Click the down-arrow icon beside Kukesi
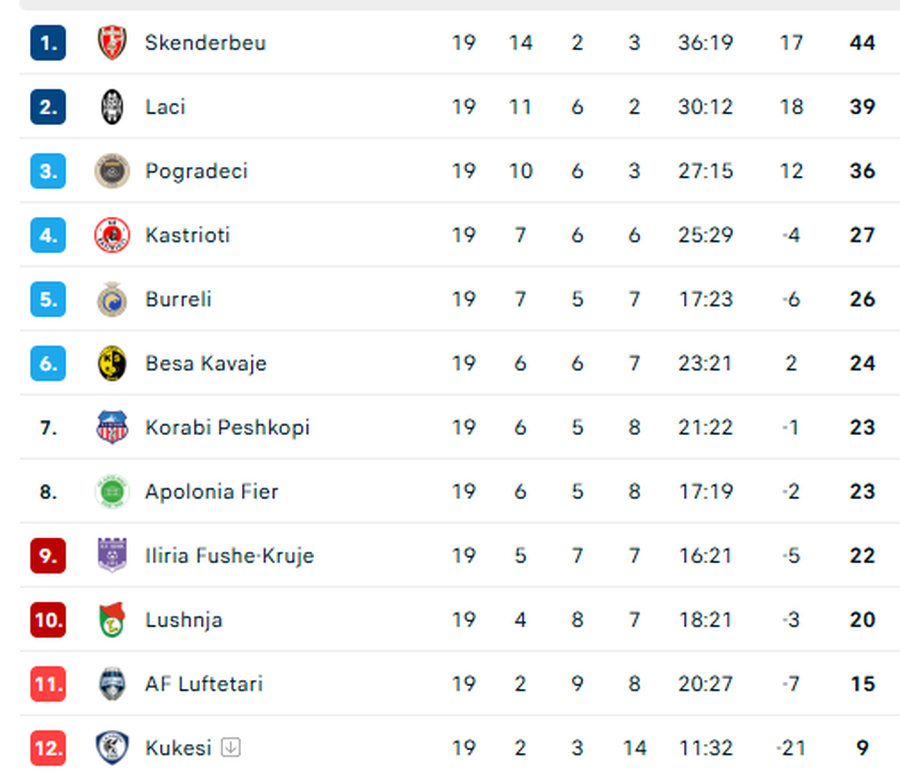Viewport: 900px width, 773px height. tap(231, 747)
